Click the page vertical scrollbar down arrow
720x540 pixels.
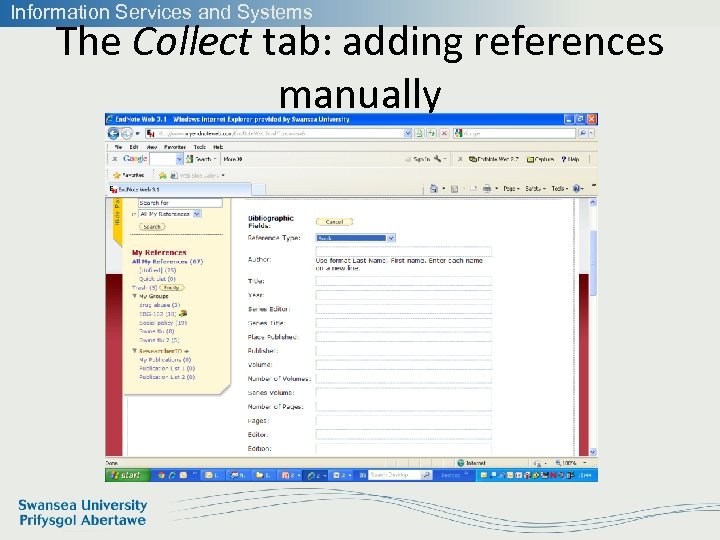pos(593,452)
